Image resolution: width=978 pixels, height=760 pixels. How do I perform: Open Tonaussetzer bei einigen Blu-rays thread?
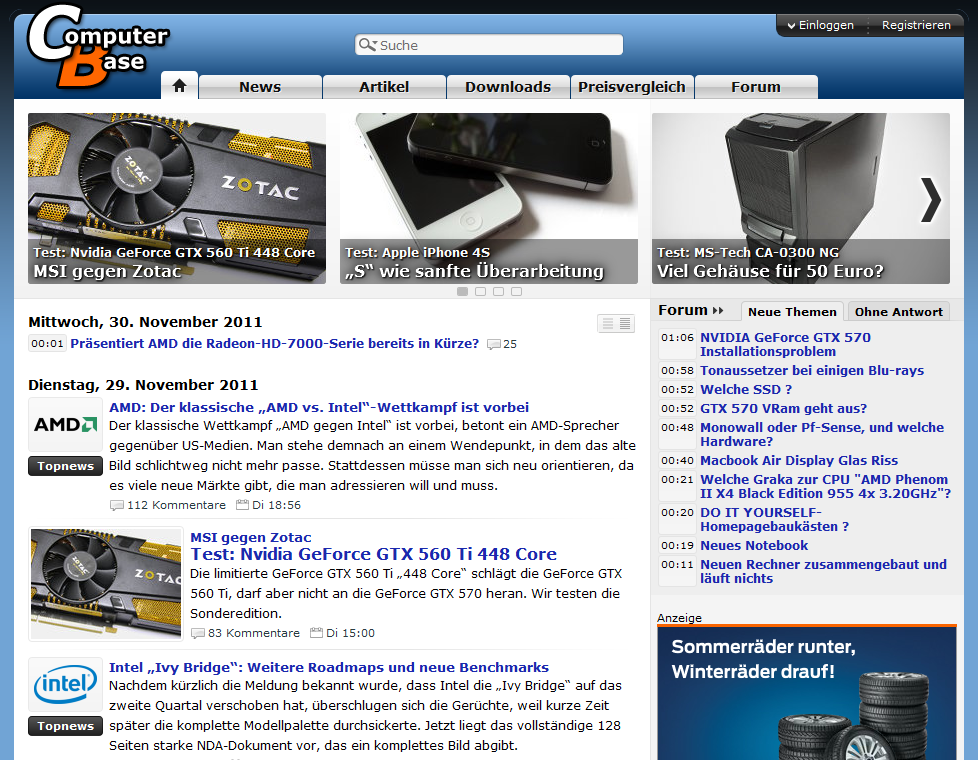click(x=812, y=371)
